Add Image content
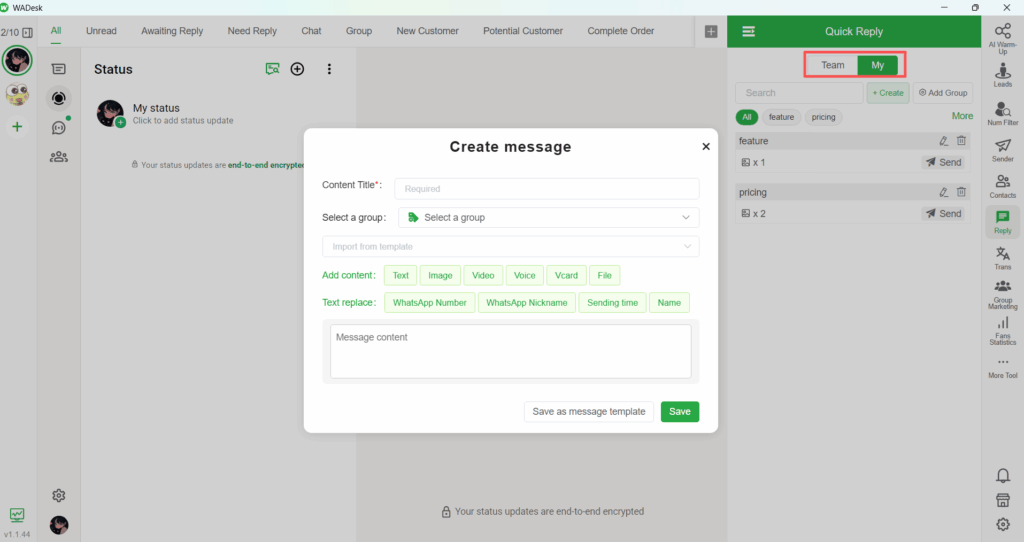 pyautogui.click(x=440, y=276)
